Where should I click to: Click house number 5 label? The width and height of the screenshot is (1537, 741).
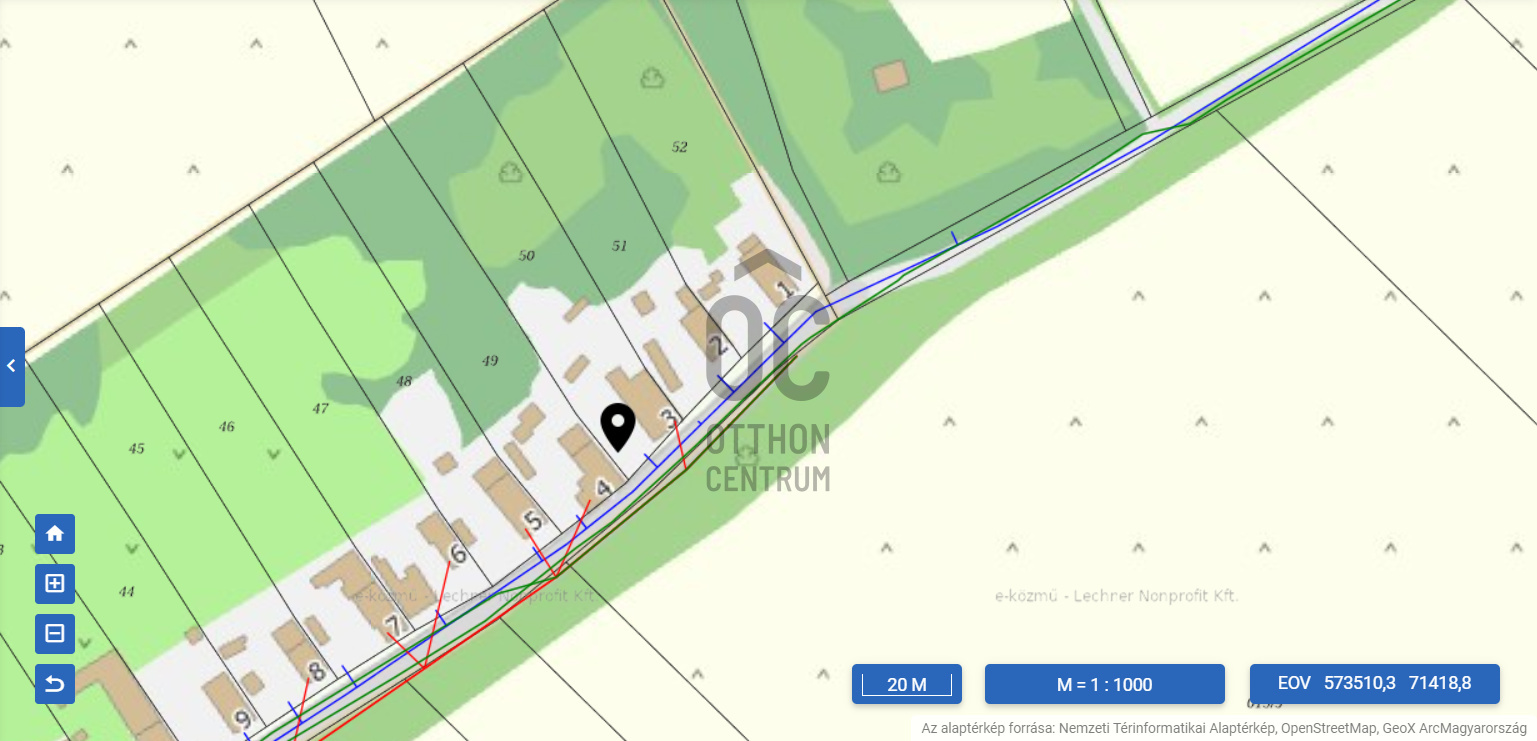coord(533,522)
